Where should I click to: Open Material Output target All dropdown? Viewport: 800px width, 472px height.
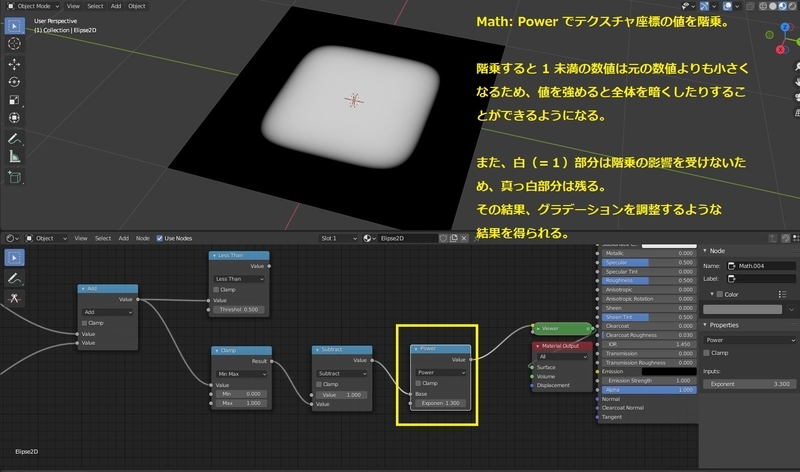click(562, 356)
